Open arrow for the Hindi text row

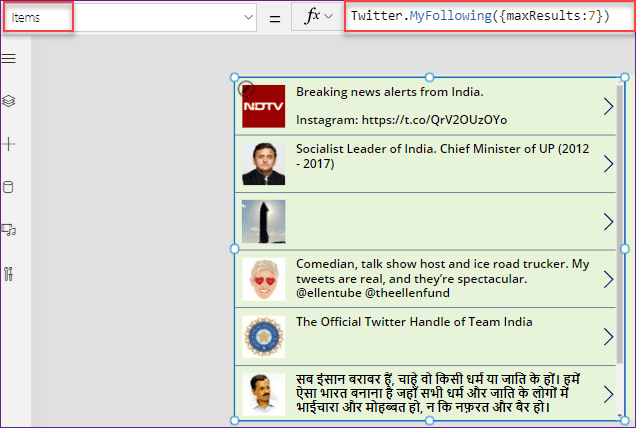pos(608,394)
